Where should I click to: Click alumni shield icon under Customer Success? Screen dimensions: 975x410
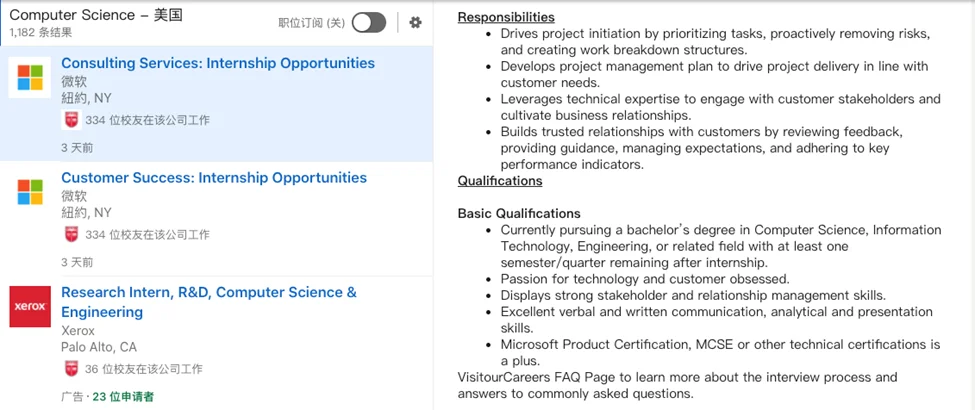pos(71,235)
